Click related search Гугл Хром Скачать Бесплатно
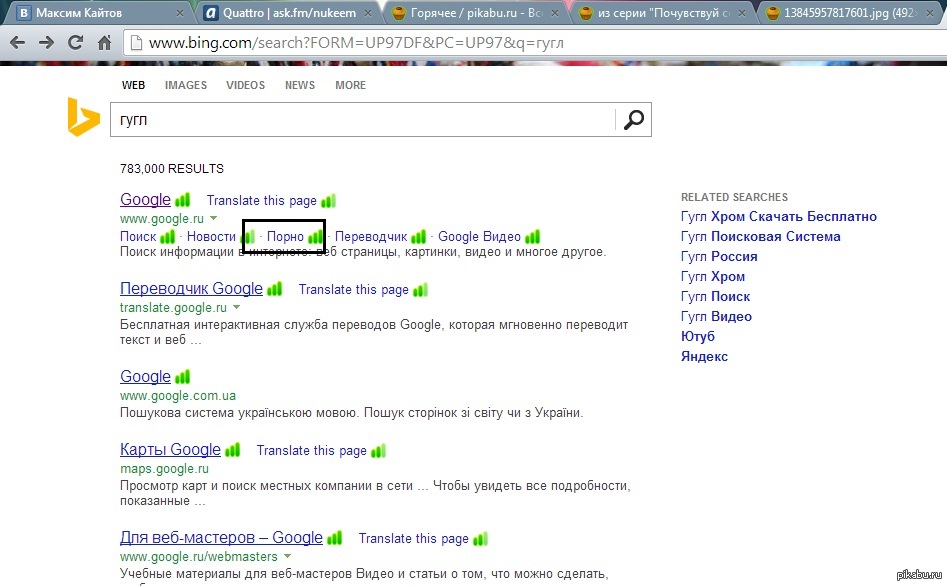This screenshot has width=947, height=586. (x=778, y=216)
